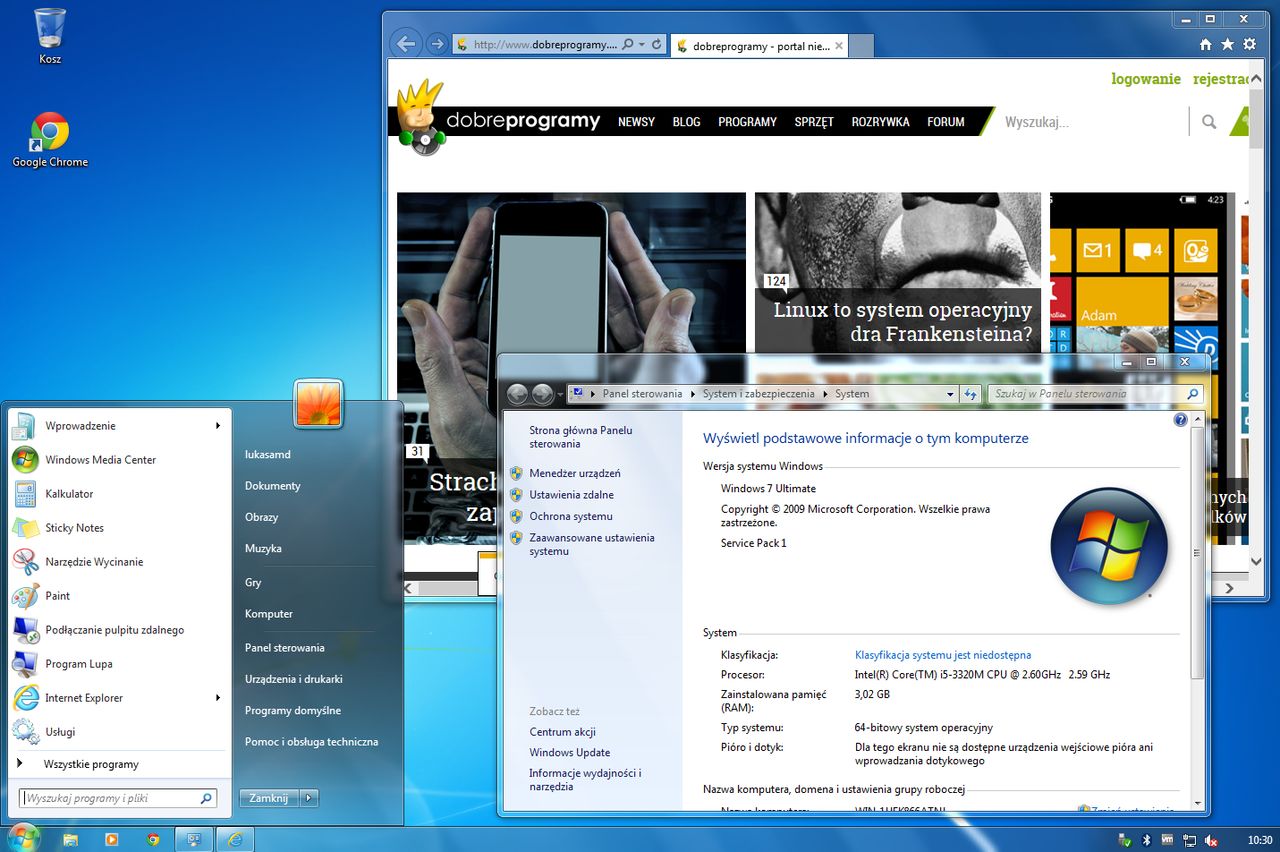Expand the breadcrumb arrow after Panel sterowania
Image resolution: width=1280 pixels, height=852 pixels.
(x=692, y=394)
